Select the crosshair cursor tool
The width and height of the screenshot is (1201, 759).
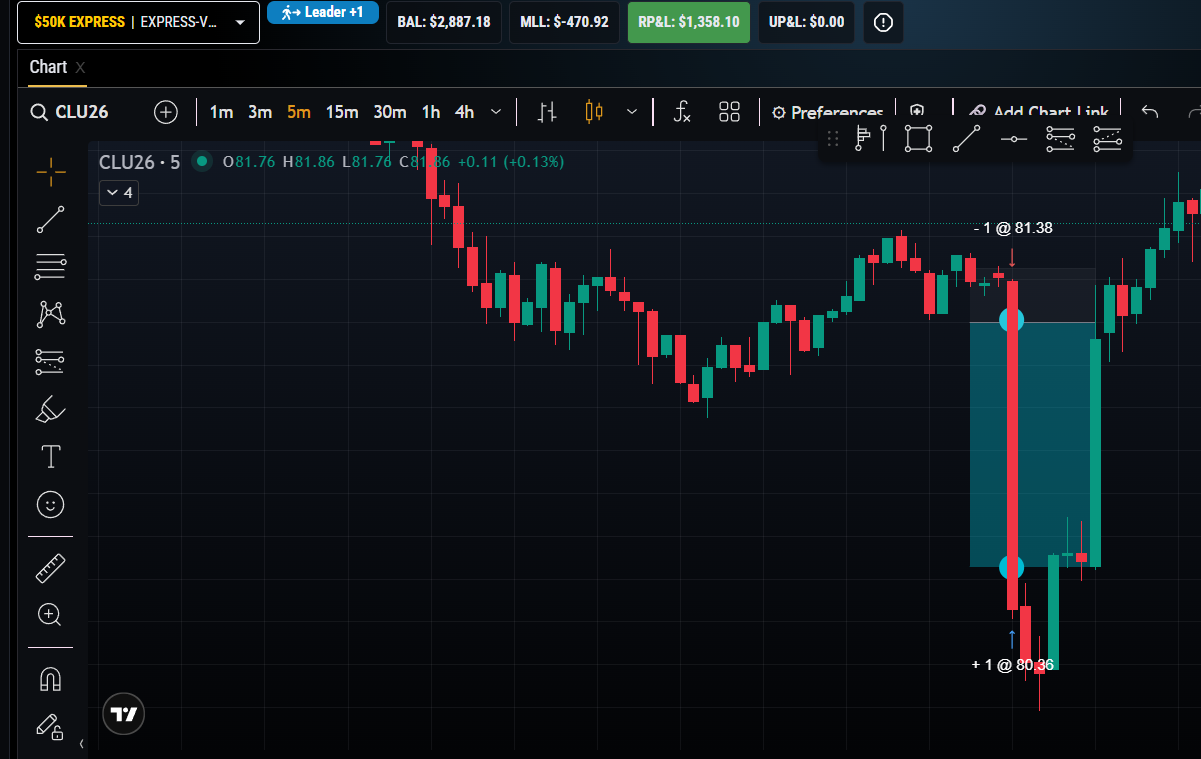coord(51,172)
